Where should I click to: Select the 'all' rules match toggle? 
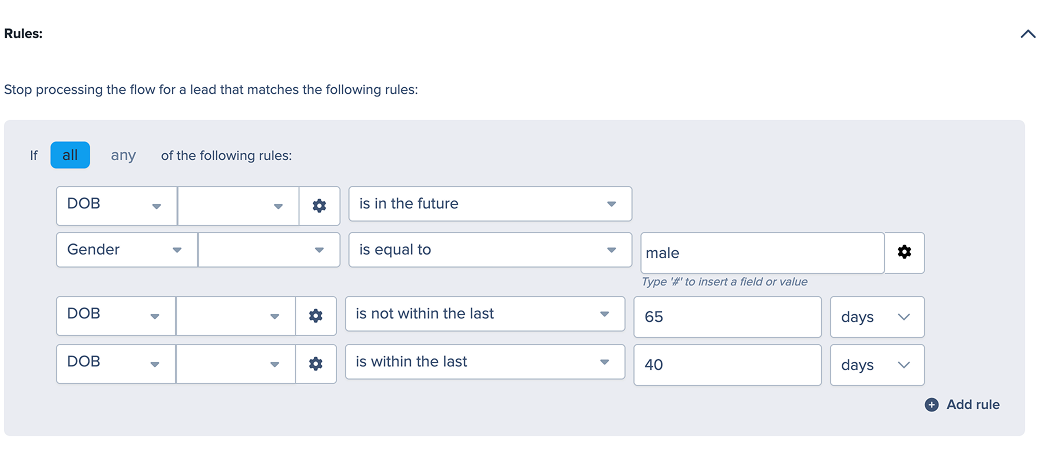[x=70, y=156]
